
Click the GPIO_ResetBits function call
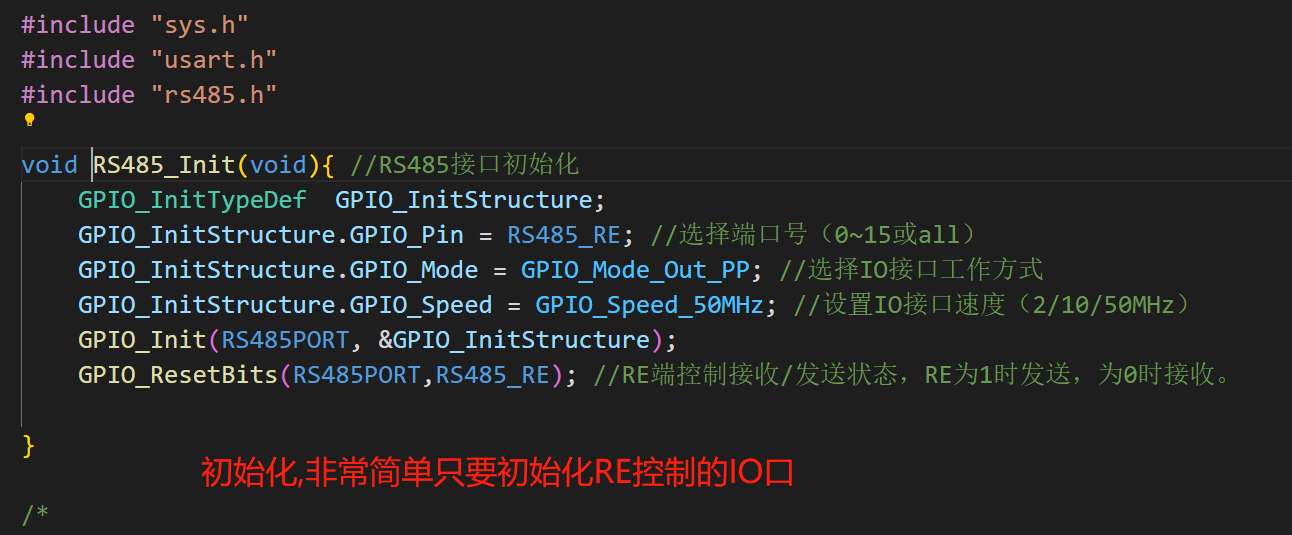click(178, 375)
